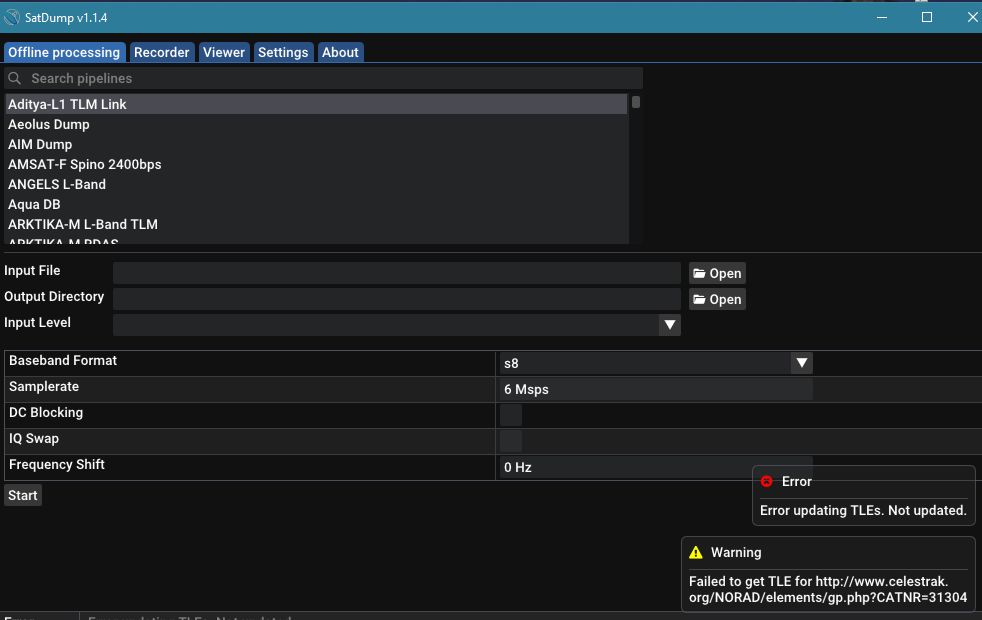Screen dimensions: 982x620
Task: Click the Search pipelines field
Action: pos(323,78)
